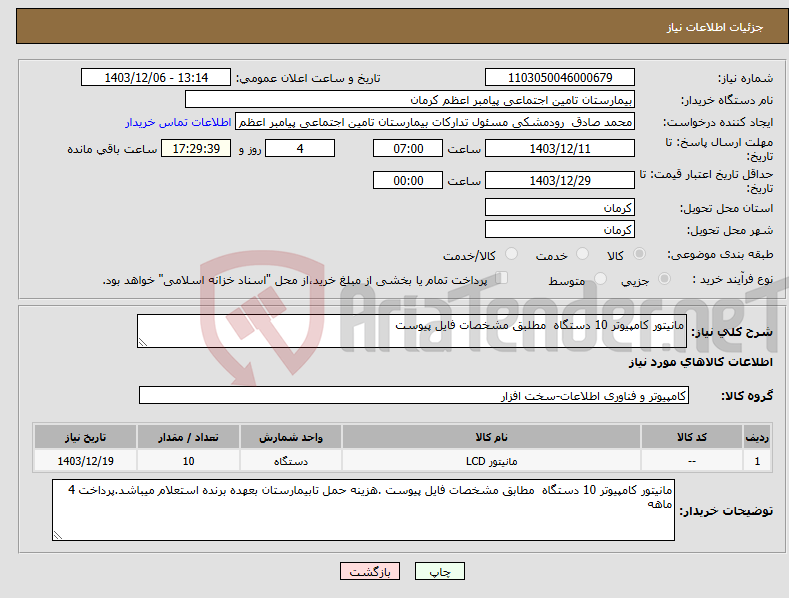Click the شرح کلی نیاز description textarea
This screenshot has height=598, width=789.
coord(412,331)
